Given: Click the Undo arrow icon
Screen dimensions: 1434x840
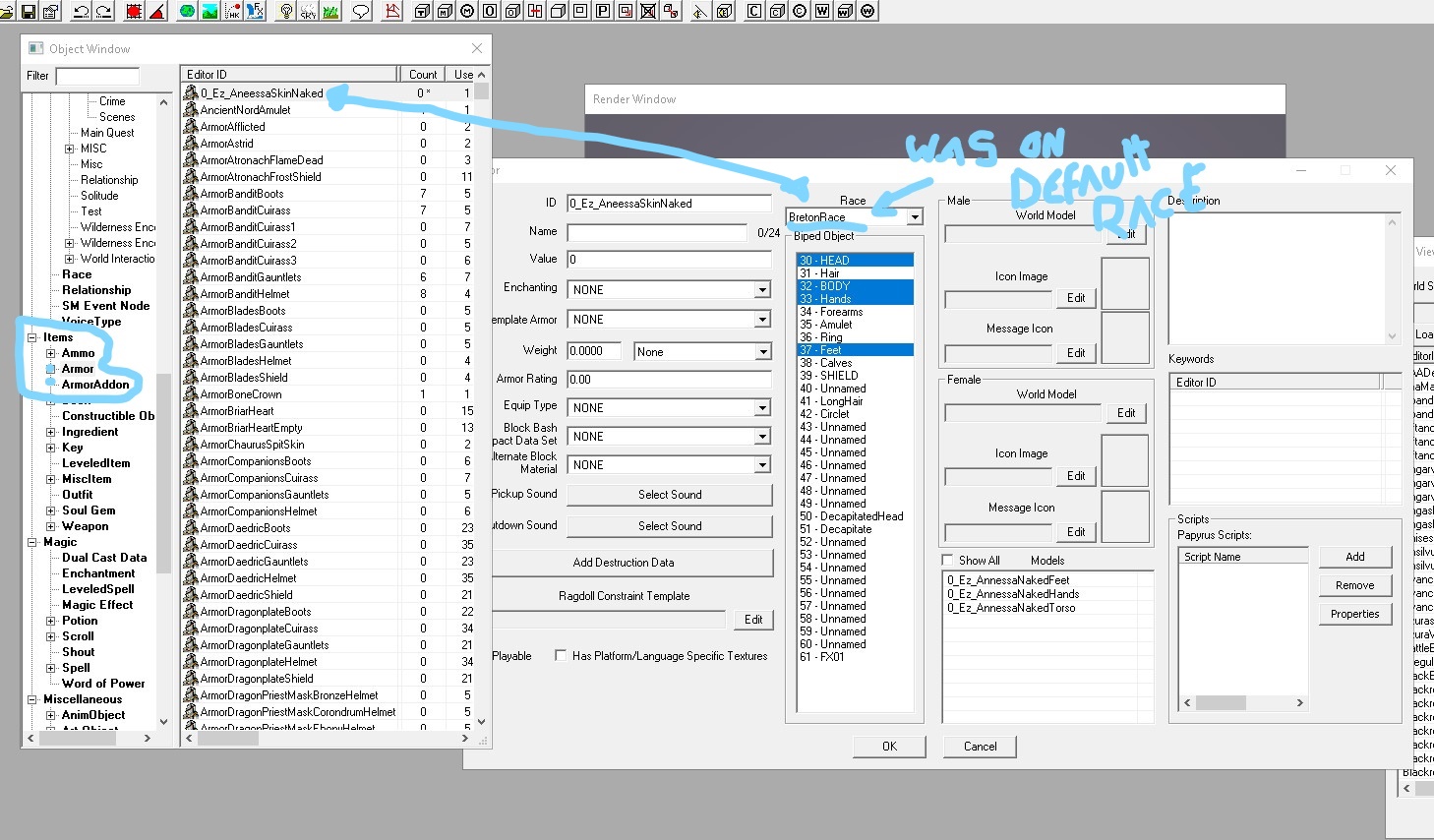Looking at the screenshot, I should coord(81,11).
